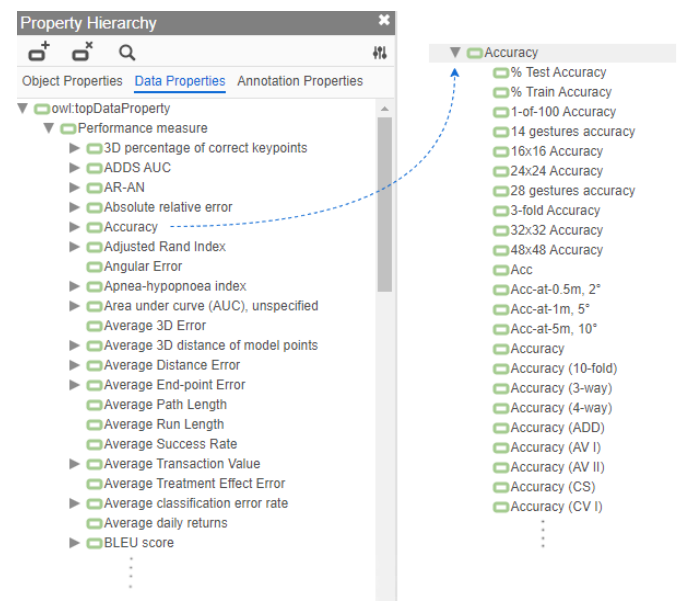Image resolution: width=683 pixels, height=601 pixels.
Task: Click the green icon beside BLEU score
Action: (x=95, y=543)
